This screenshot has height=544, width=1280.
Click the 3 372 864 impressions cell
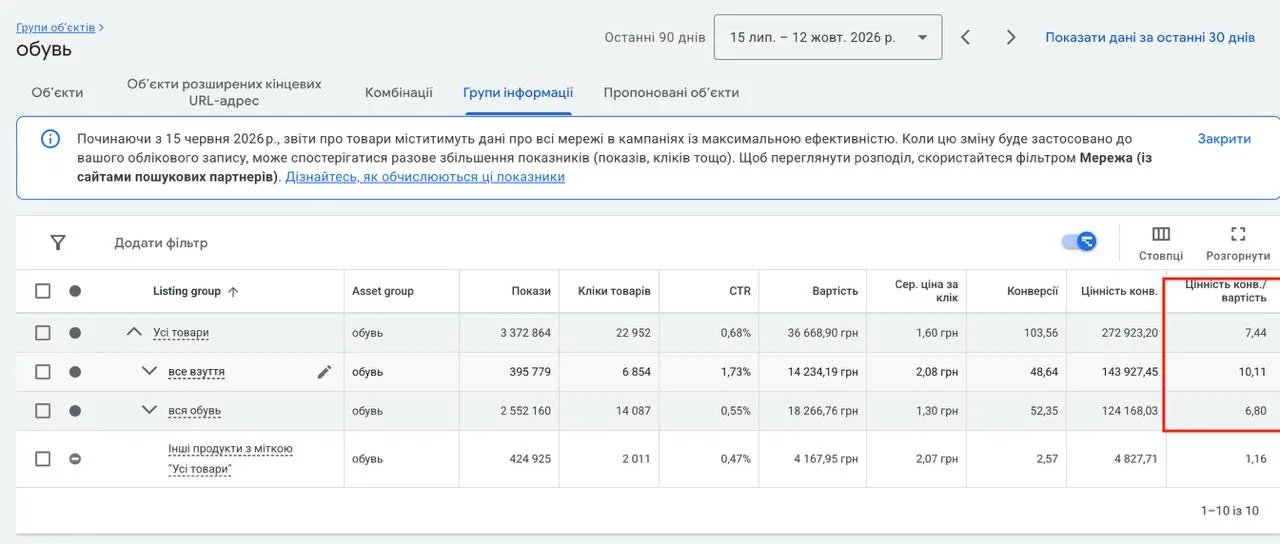pos(526,333)
